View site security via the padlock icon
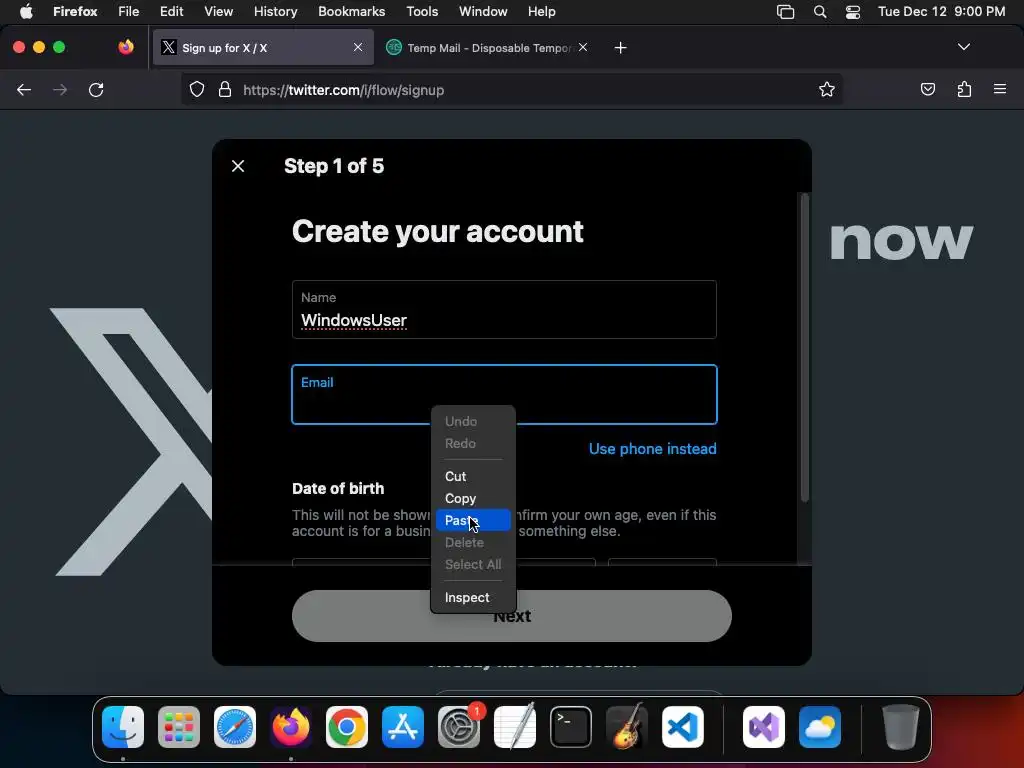Screen dimensions: 1024x768 pyautogui.click(x=225, y=89)
